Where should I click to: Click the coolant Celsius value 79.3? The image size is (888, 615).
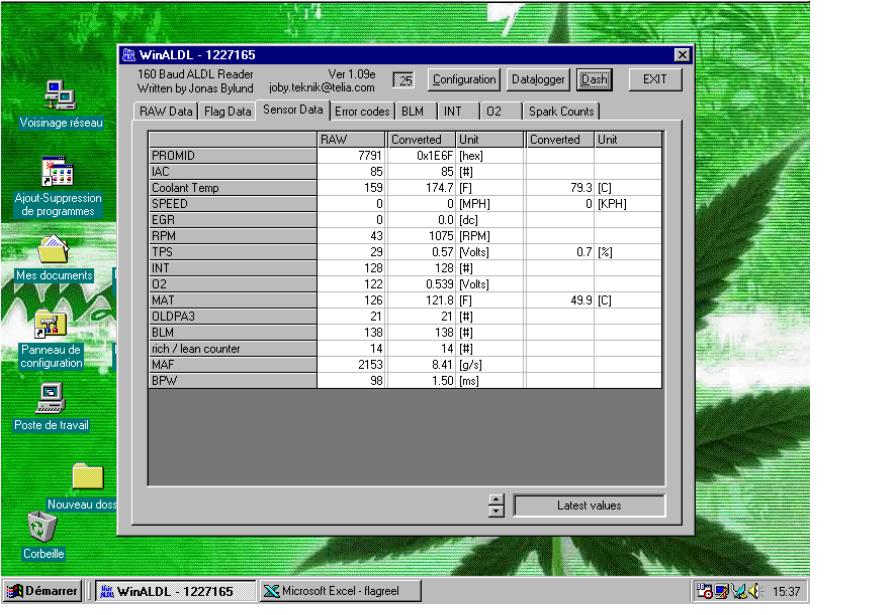click(x=560, y=188)
